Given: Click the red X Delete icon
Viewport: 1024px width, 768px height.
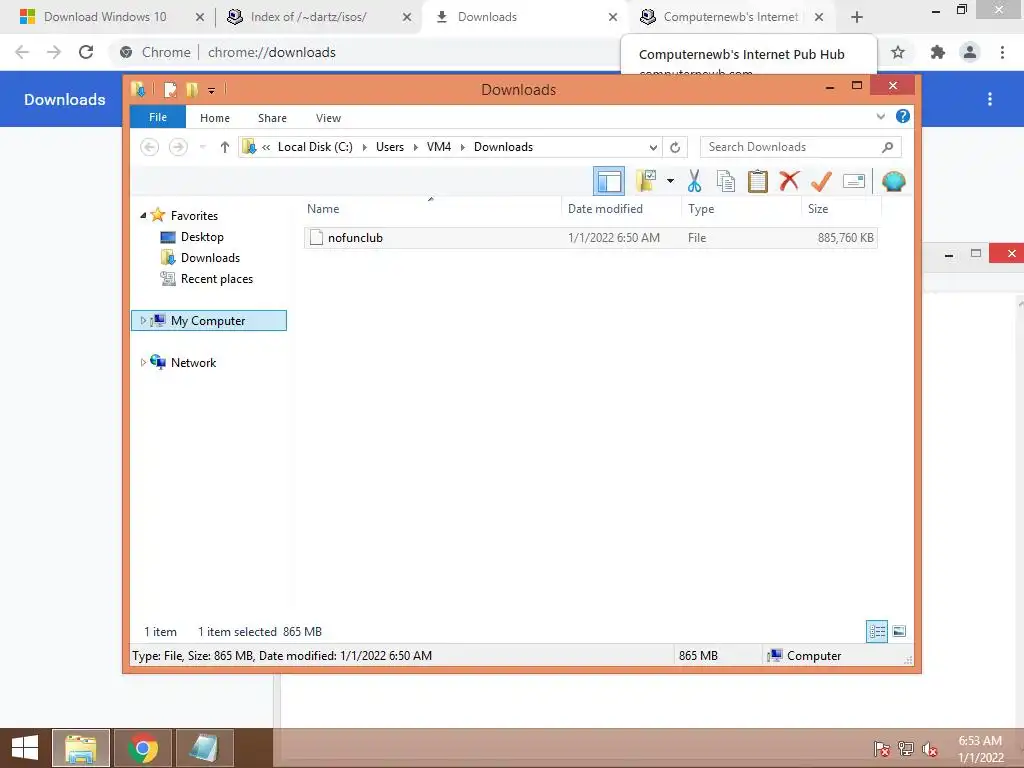Looking at the screenshot, I should [789, 181].
